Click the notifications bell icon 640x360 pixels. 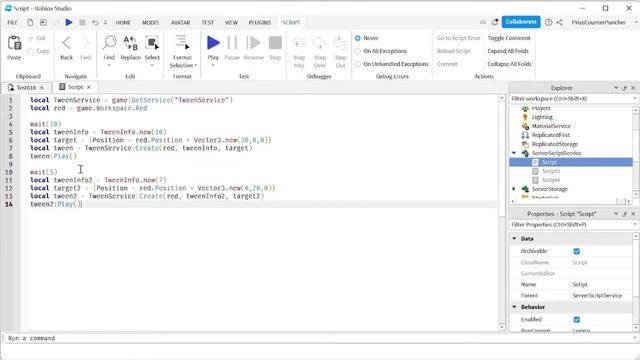click(x=495, y=22)
